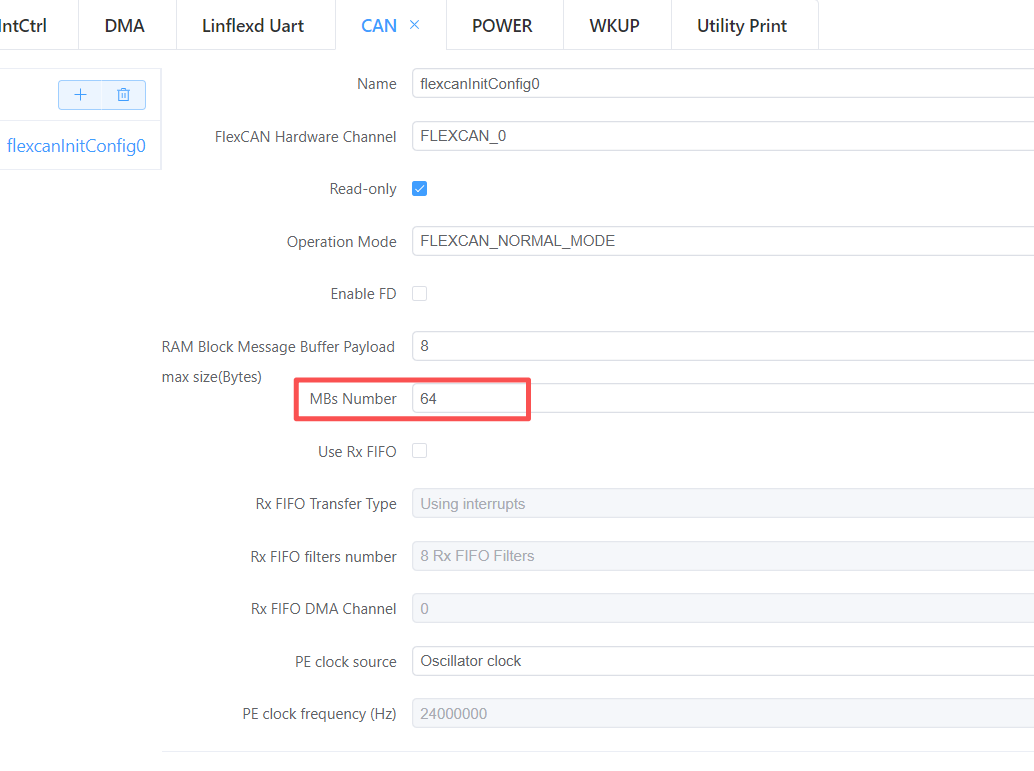This screenshot has width=1034, height=771.
Task: Click the Rx FIFO filters number field
Action: (x=720, y=556)
